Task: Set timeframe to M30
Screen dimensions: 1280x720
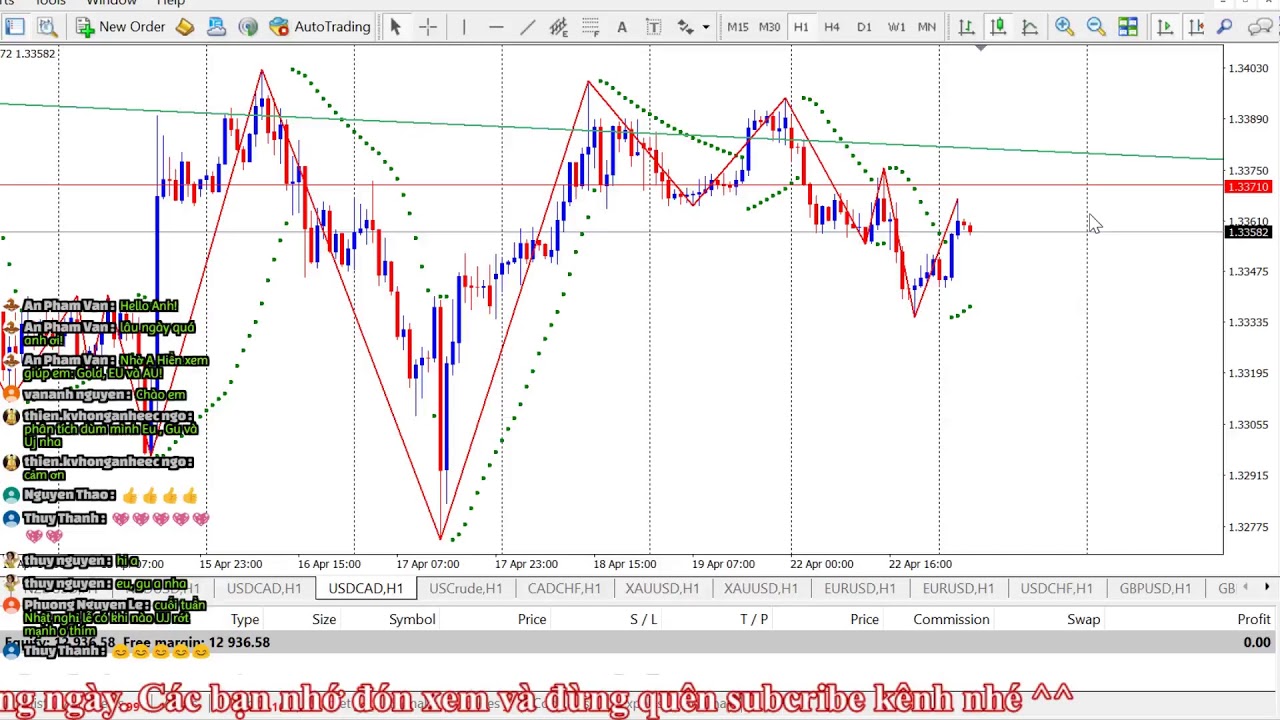Action: click(769, 27)
